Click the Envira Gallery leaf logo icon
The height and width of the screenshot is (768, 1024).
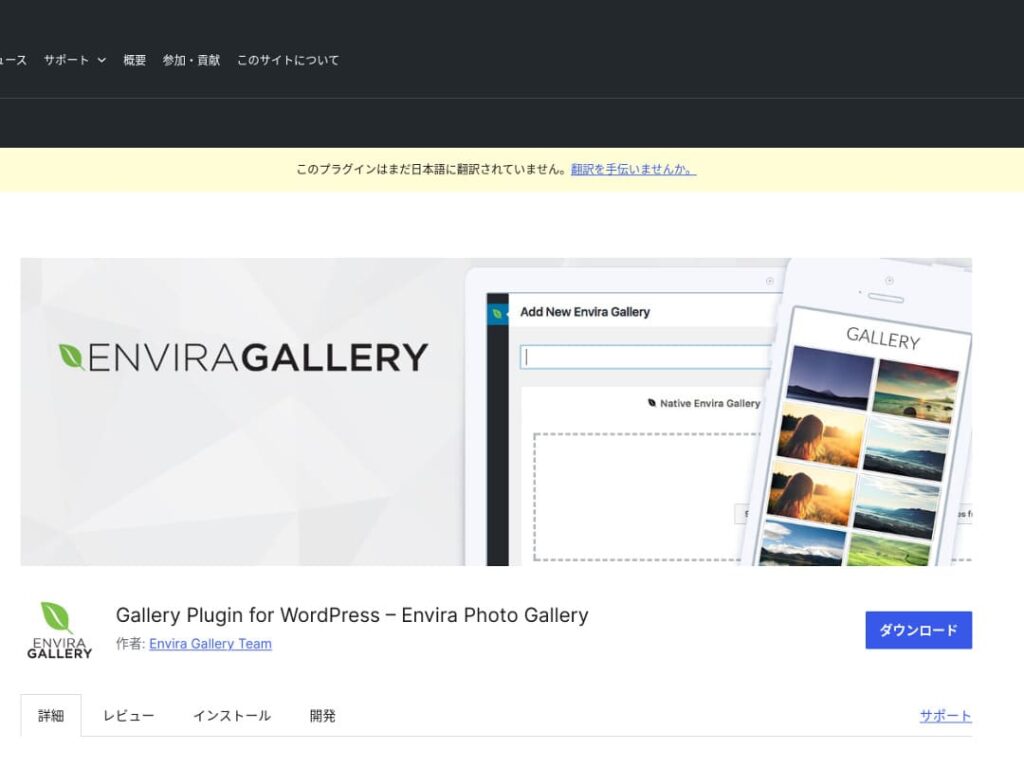[59, 630]
